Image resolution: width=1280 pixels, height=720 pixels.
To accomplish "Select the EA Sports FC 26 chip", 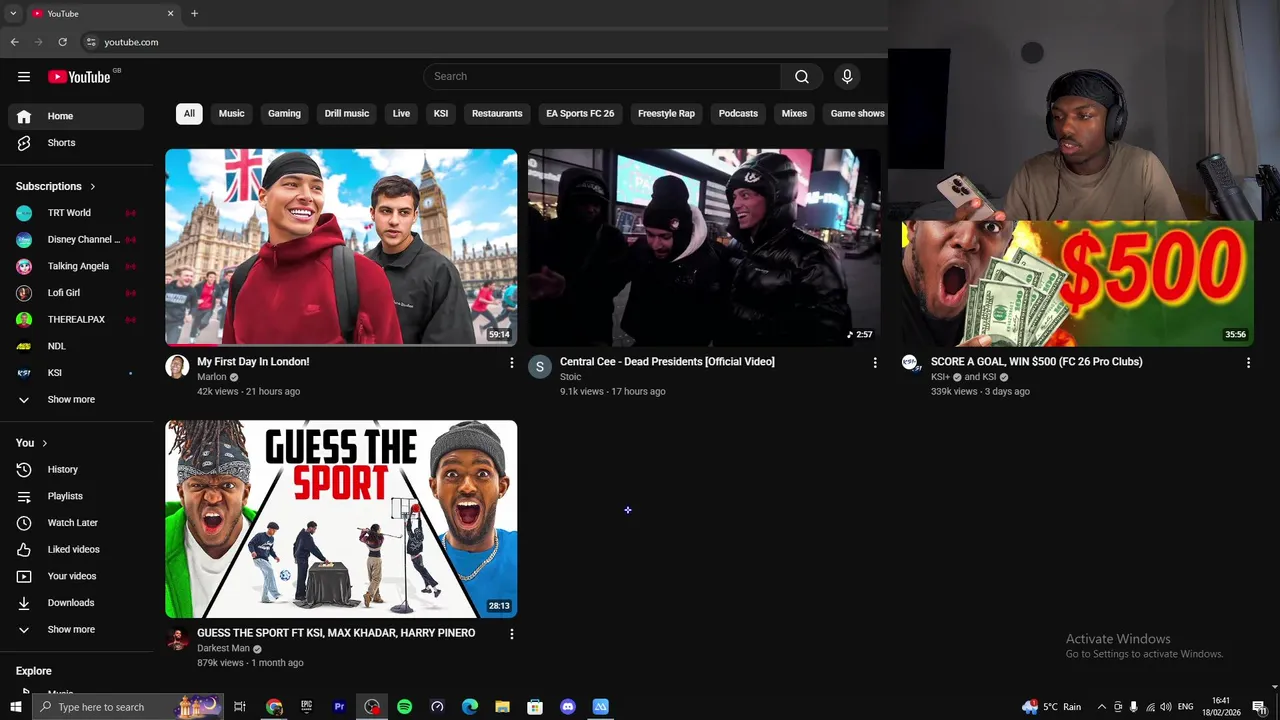I will point(580,114).
